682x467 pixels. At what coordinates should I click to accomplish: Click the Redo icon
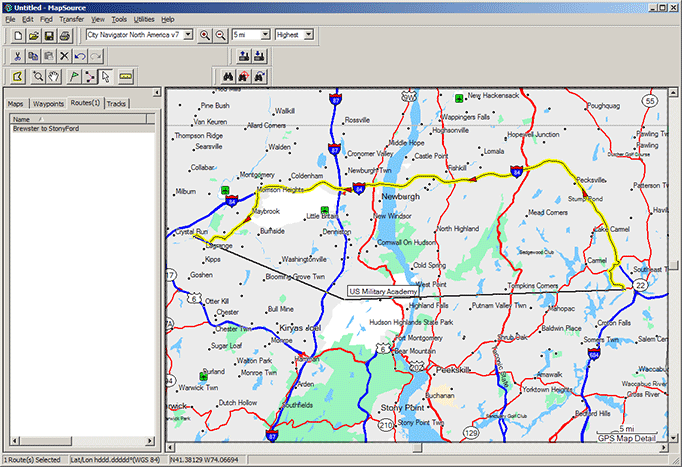(96, 56)
